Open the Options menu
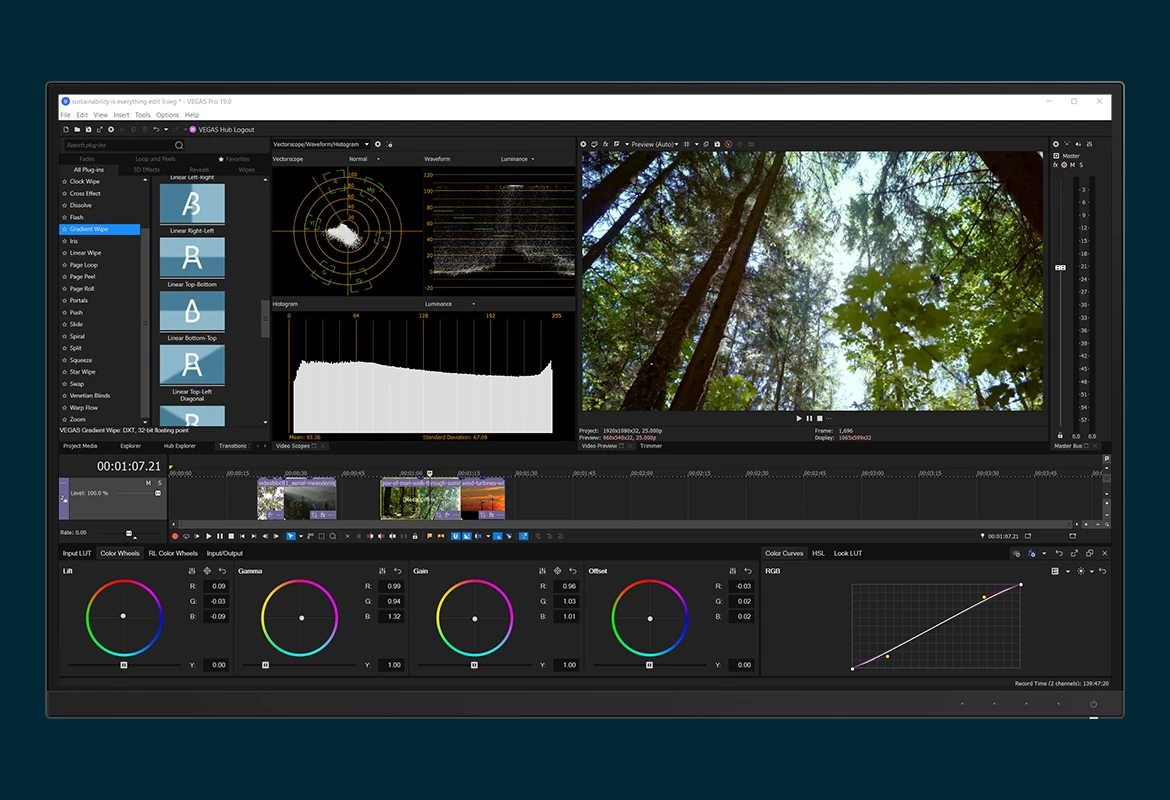1170x800 pixels. pos(167,114)
